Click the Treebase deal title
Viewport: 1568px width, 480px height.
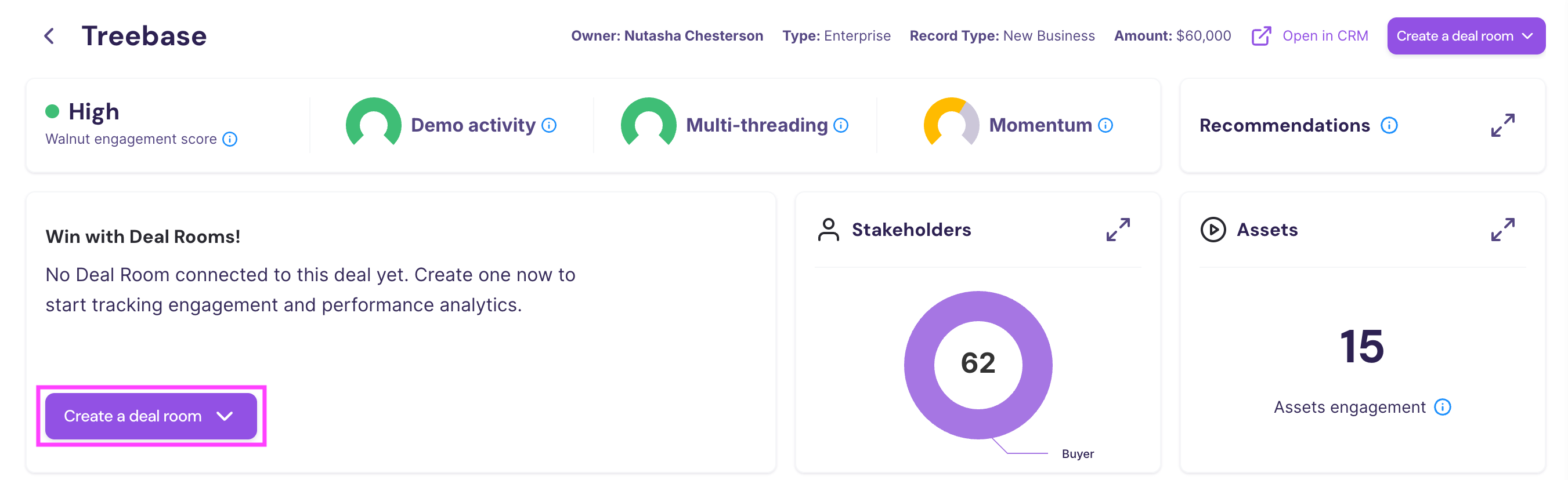point(144,36)
